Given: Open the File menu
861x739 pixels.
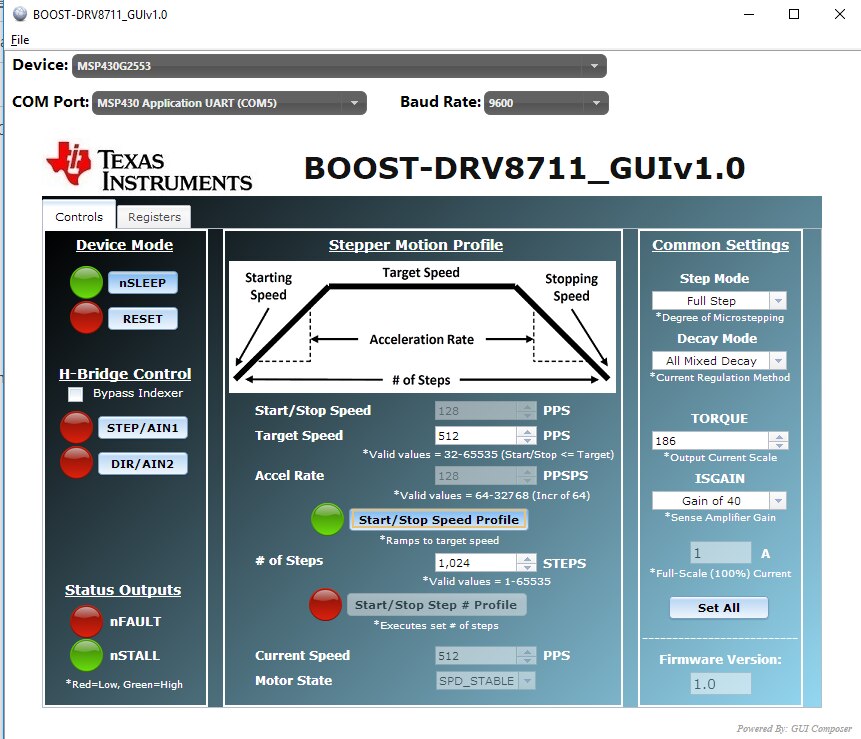Looking at the screenshot, I should pyautogui.click(x=20, y=40).
